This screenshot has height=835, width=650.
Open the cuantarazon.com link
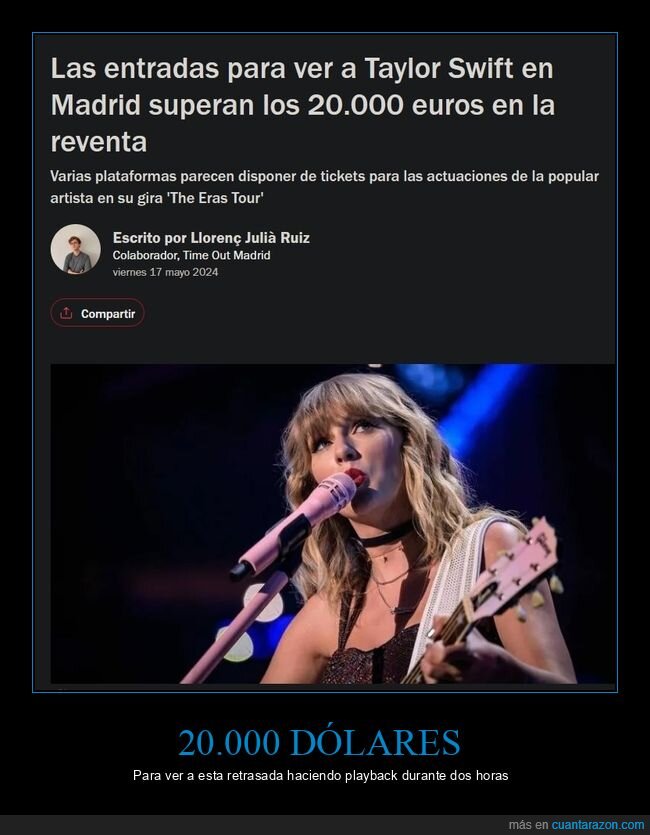(x=598, y=825)
